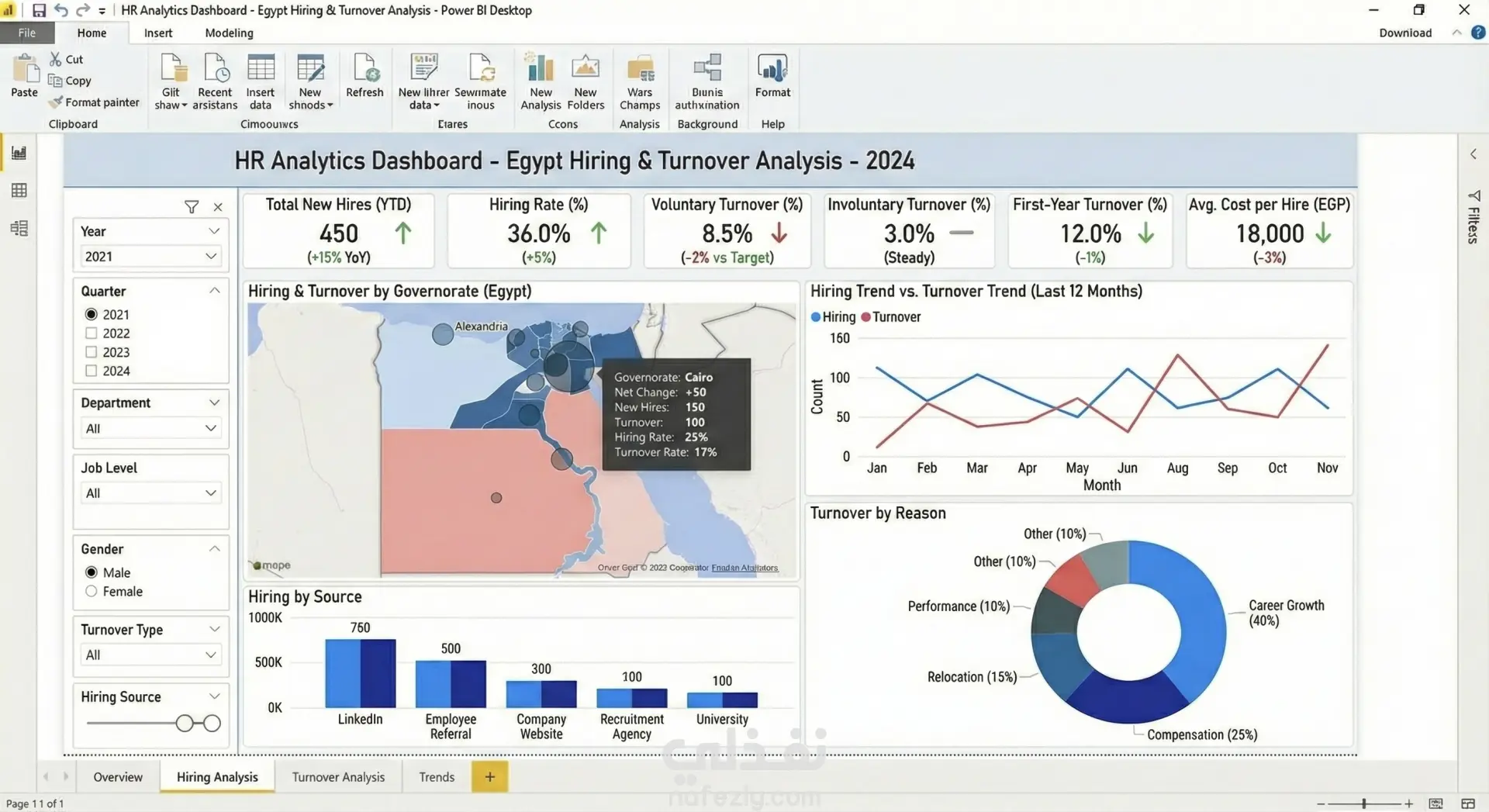
Task: Toggle the Turnover legend item
Action: click(x=891, y=317)
